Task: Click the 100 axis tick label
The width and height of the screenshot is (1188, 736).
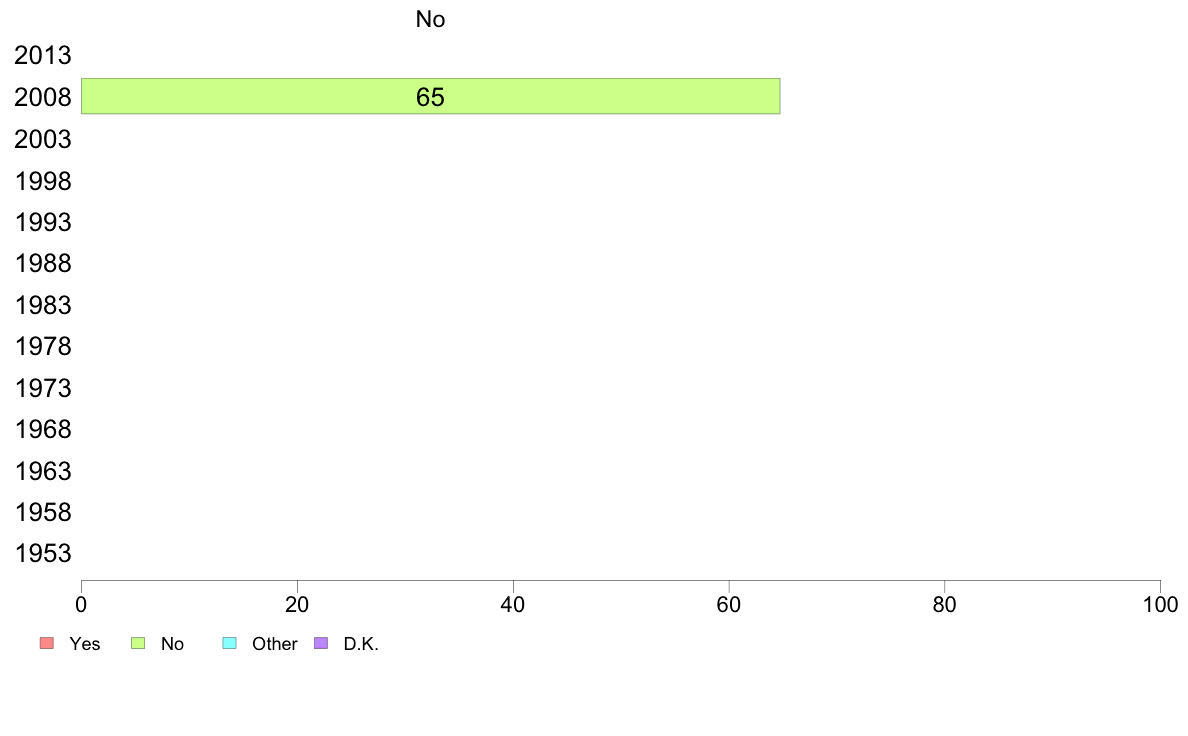Action: coord(1160,604)
